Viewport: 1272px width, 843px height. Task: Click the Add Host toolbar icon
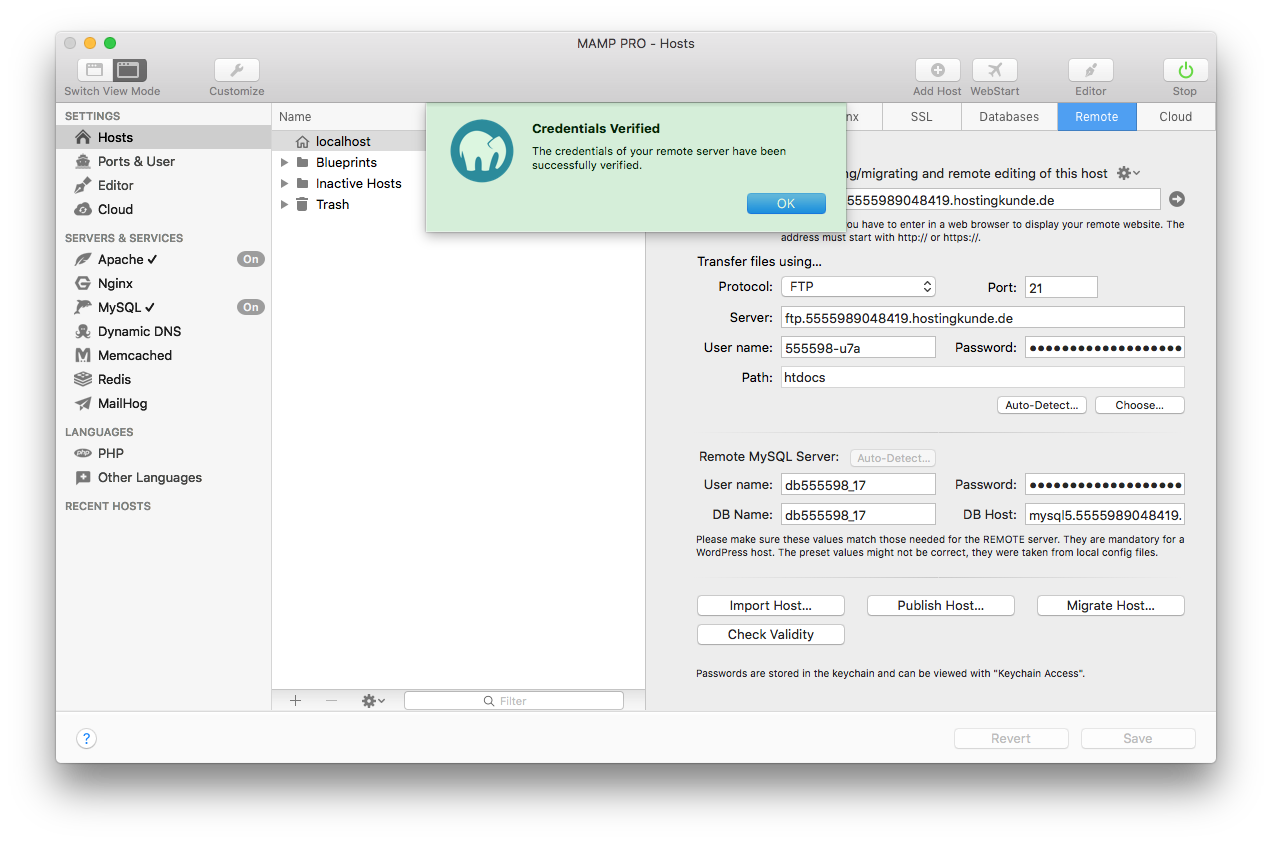click(937, 70)
